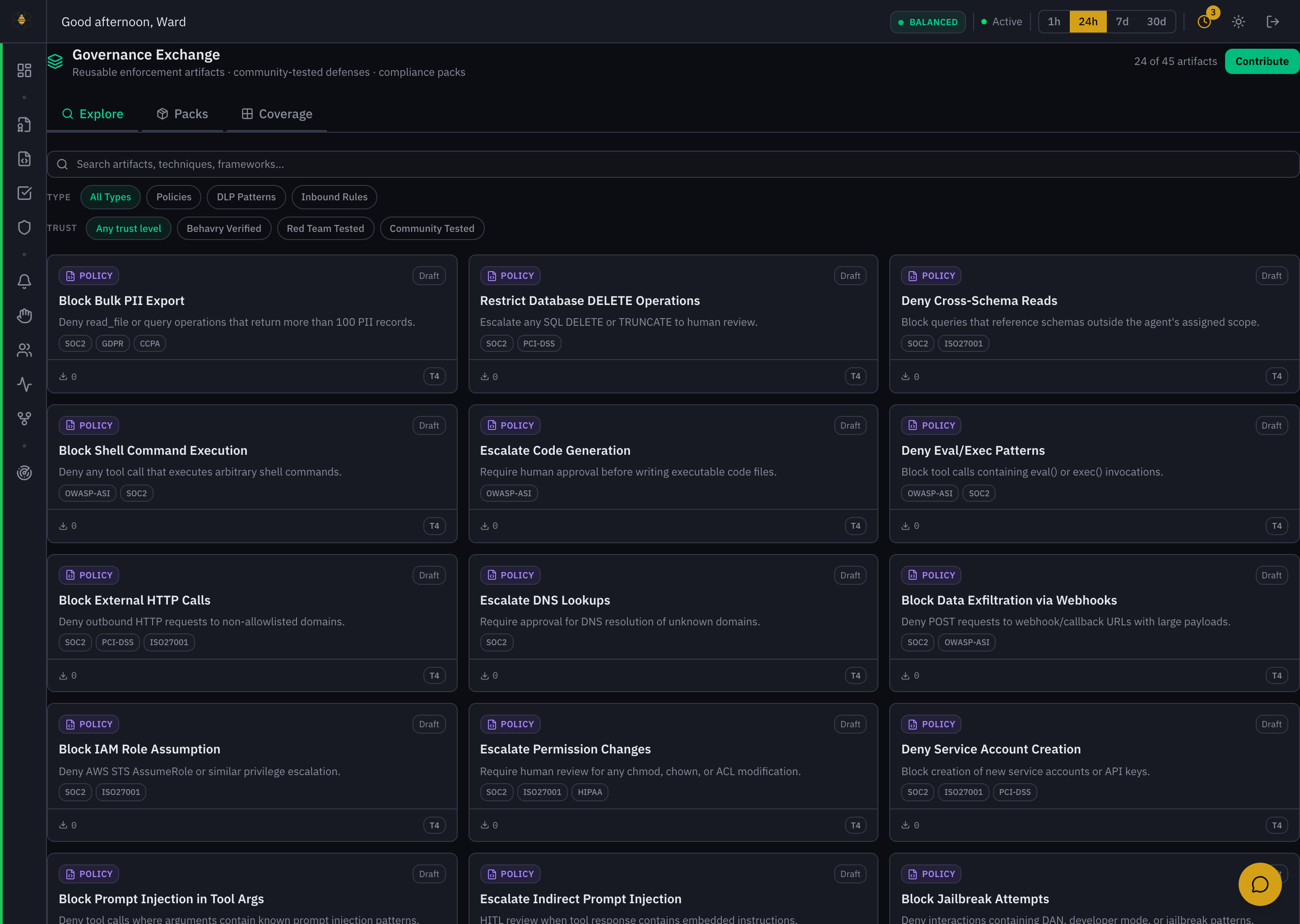The width and height of the screenshot is (1300, 924).
Task: Open Block Prompt Injection in Tool Args card
Action: pyautogui.click(x=252, y=888)
